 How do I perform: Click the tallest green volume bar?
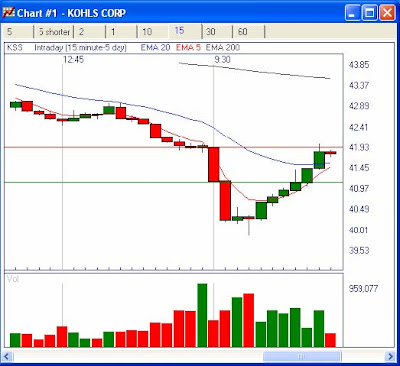pyautogui.click(x=202, y=315)
